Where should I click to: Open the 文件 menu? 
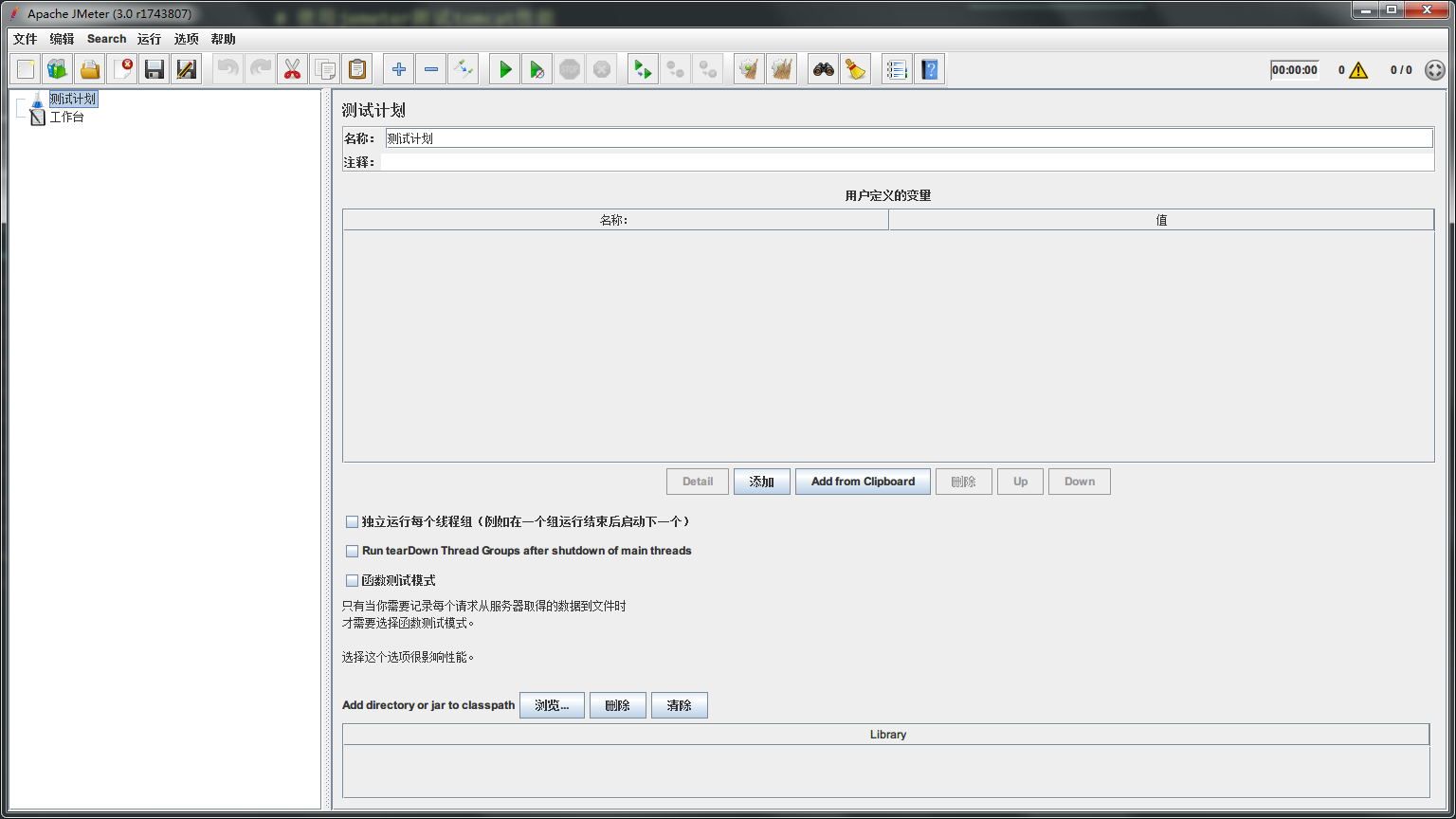click(26, 39)
